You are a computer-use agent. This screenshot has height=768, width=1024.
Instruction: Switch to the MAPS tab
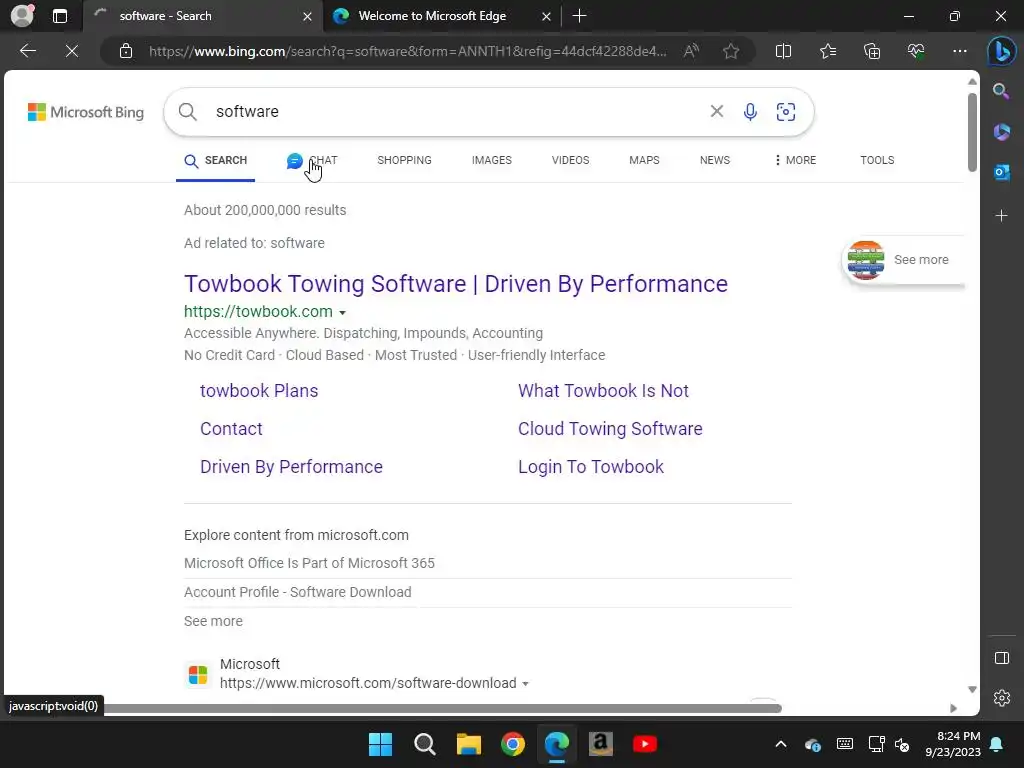[x=644, y=160]
